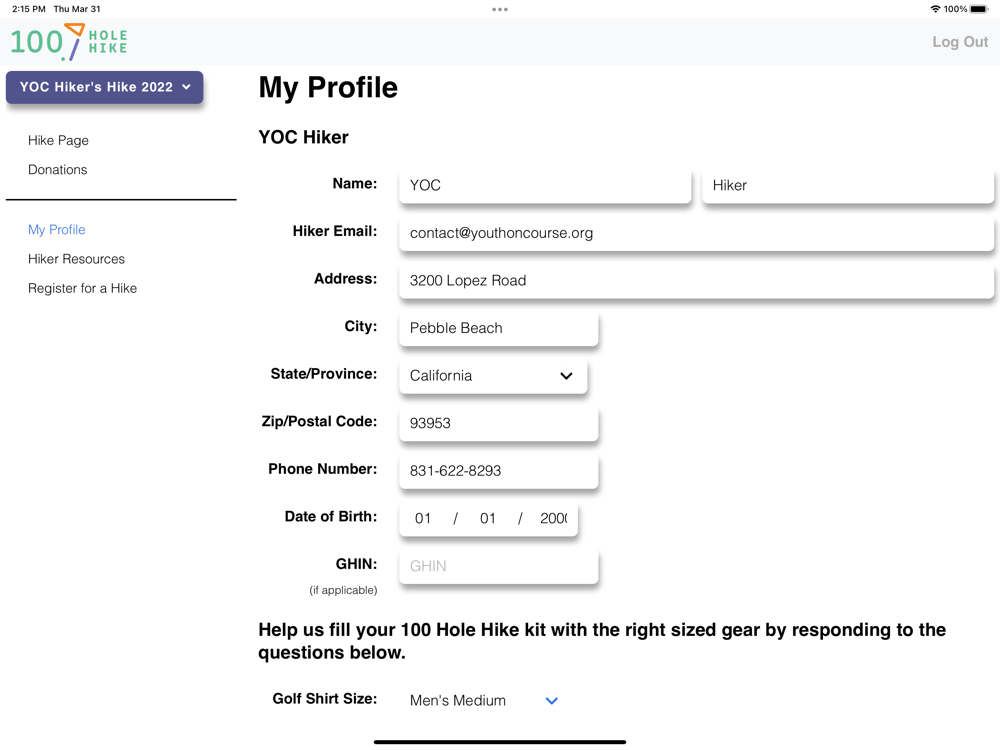Screen dimensions: 1000x750
Task: Click the last name field containing Hiker
Action: (x=848, y=185)
